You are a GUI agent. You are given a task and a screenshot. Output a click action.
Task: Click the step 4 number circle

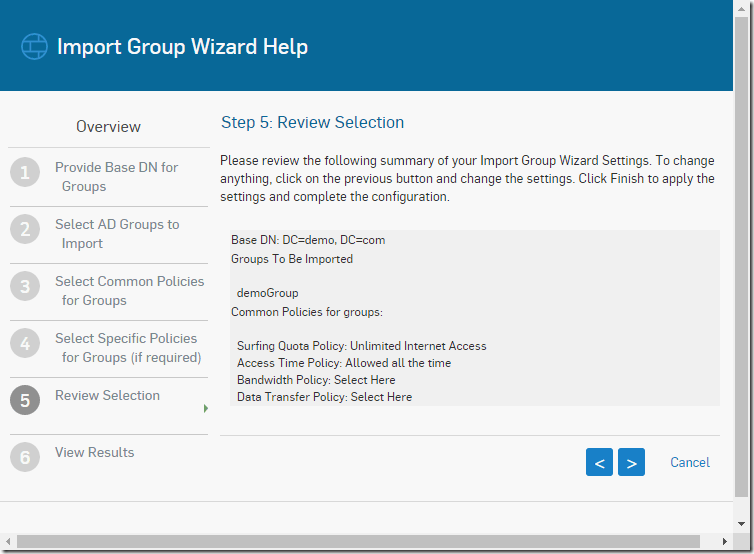25,343
